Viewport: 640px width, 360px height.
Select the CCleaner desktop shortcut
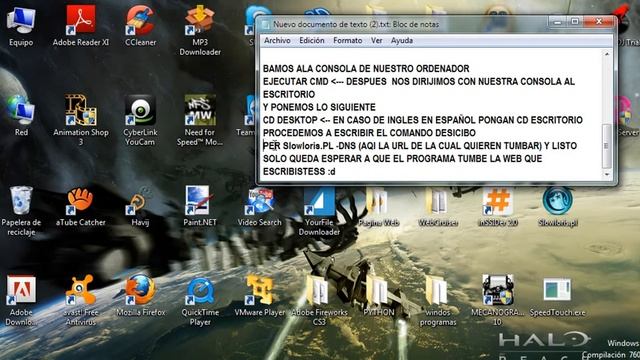click(140, 26)
